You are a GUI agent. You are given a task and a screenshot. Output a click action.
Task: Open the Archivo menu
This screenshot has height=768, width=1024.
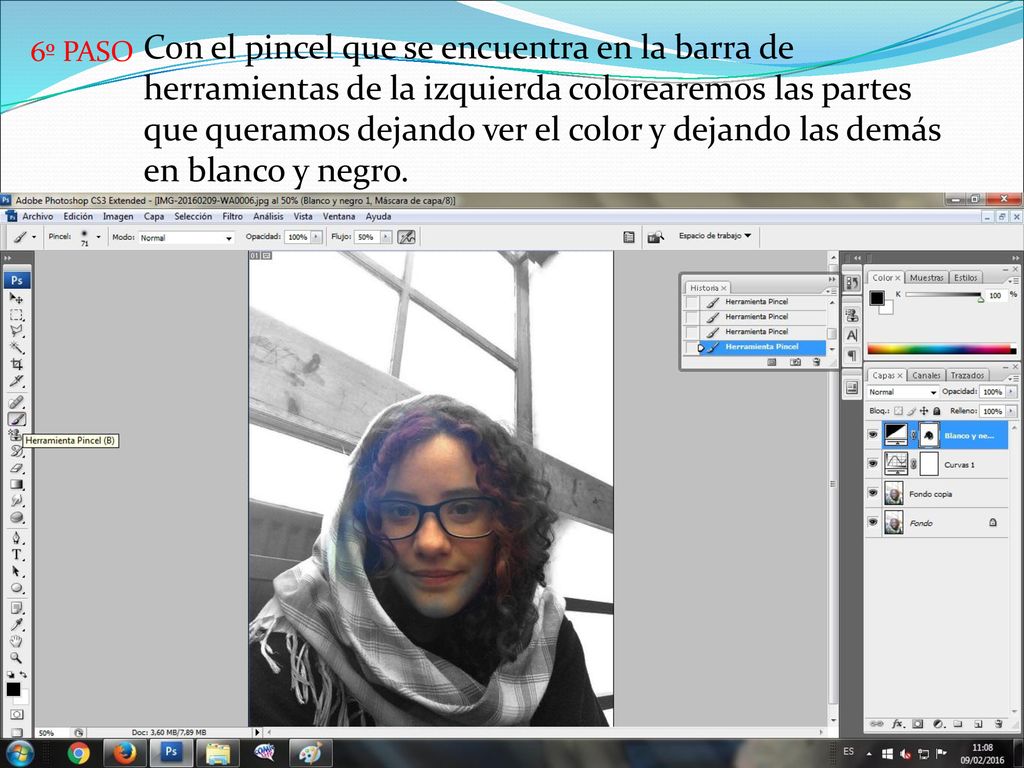pyautogui.click(x=37, y=216)
